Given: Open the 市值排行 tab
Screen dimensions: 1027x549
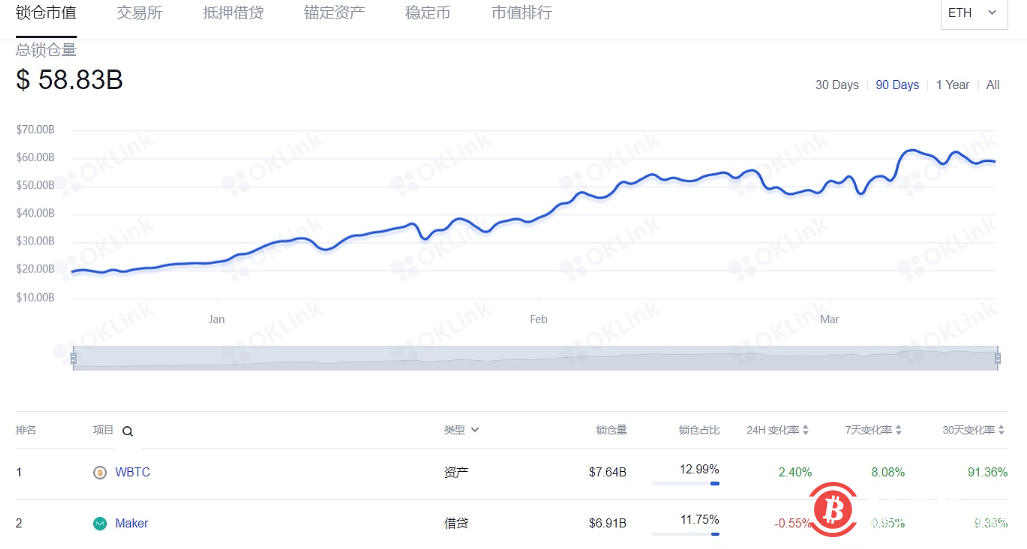Looking at the screenshot, I should (x=521, y=13).
